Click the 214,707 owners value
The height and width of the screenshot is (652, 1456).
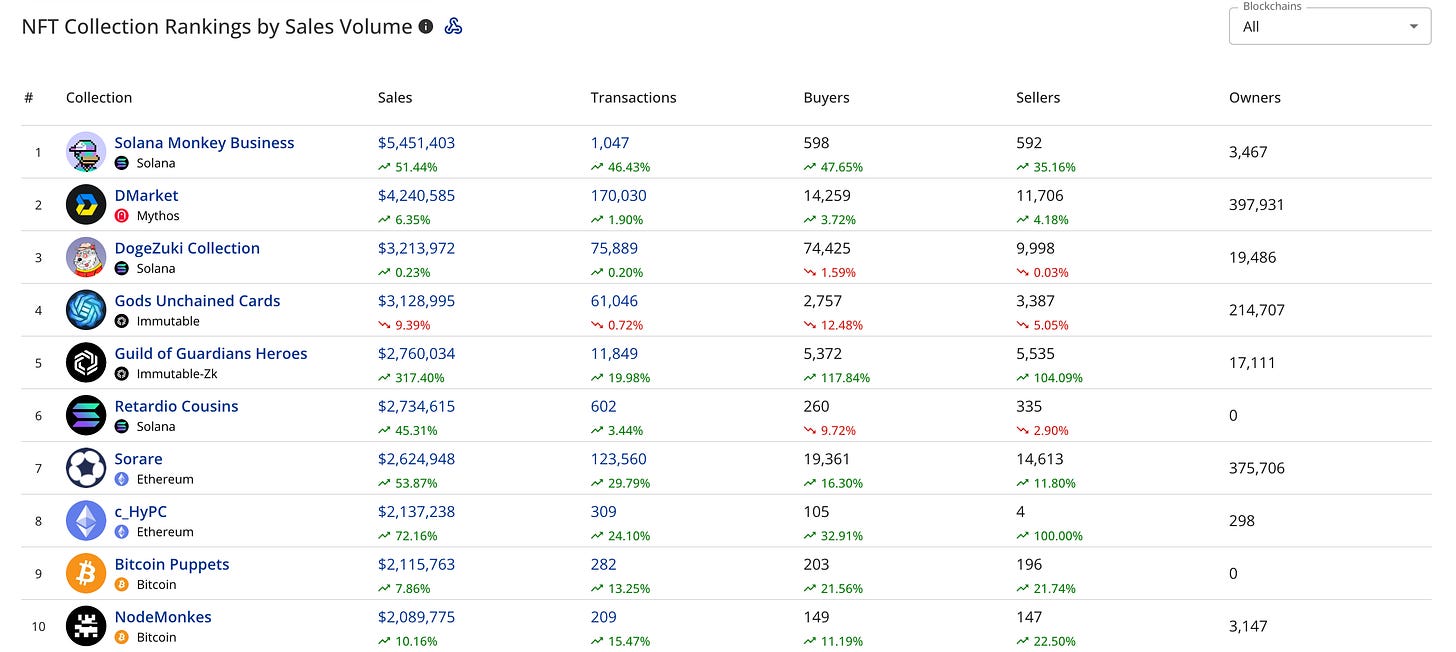click(x=1257, y=310)
